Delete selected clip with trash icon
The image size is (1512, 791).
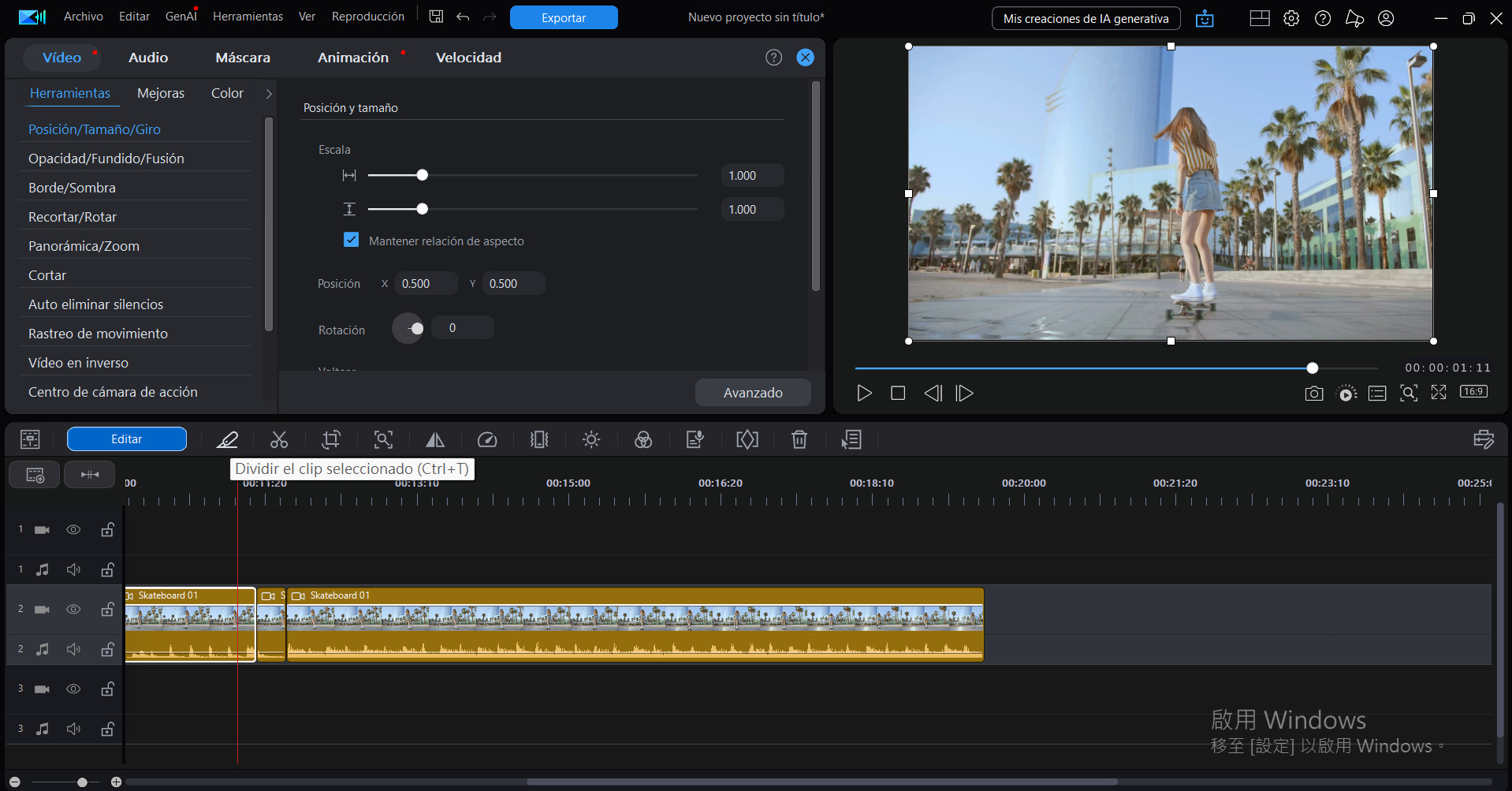[x=799, y=439]
